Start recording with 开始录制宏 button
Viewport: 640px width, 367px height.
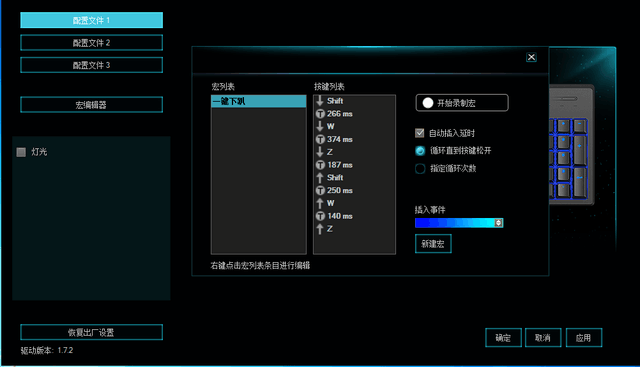[462, 103]
